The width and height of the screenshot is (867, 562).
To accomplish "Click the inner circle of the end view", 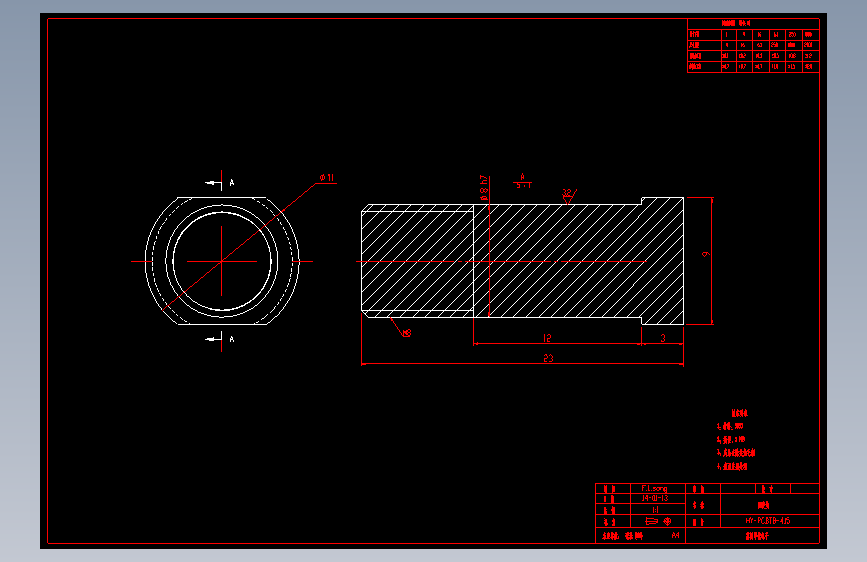I will [222, 261].
